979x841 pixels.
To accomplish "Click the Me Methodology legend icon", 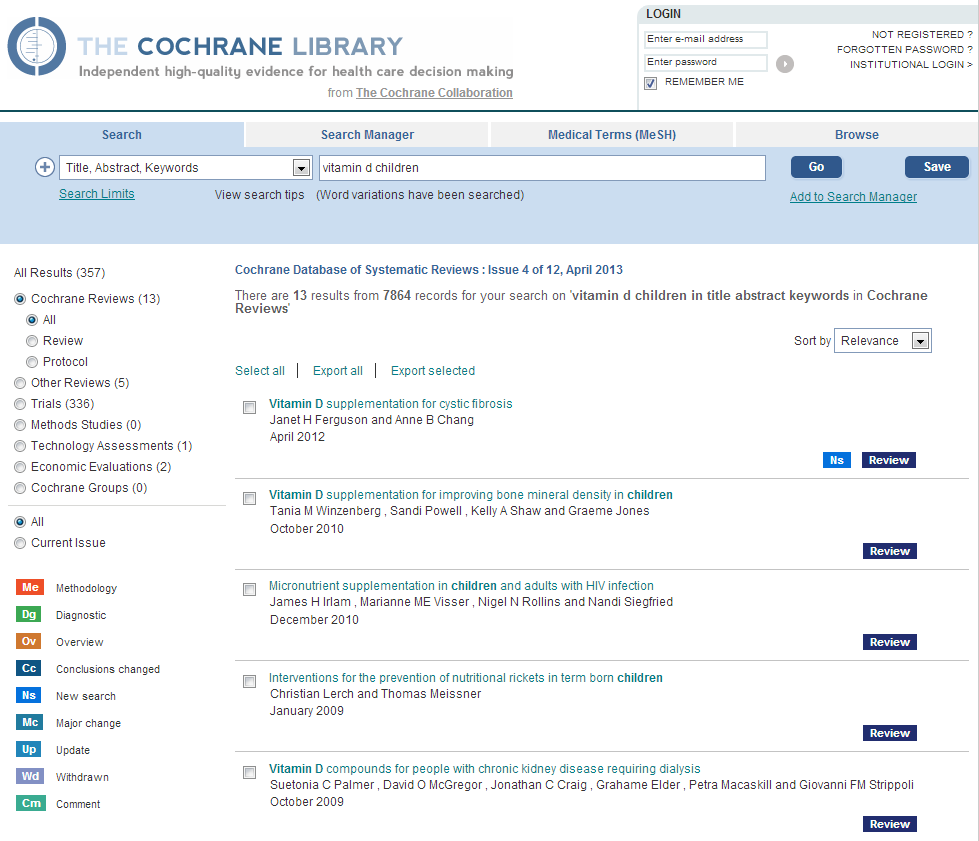I will [30, 588].
